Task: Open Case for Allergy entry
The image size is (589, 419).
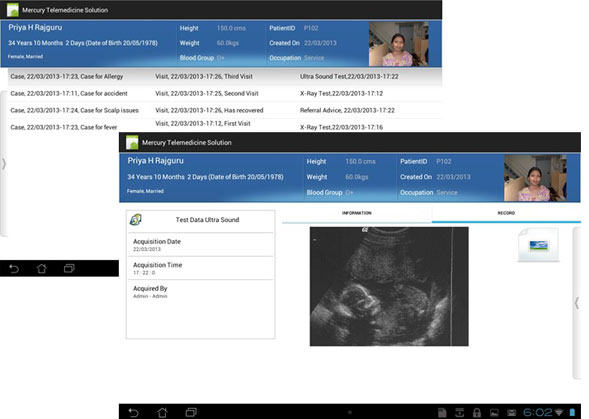Action: 67,77
